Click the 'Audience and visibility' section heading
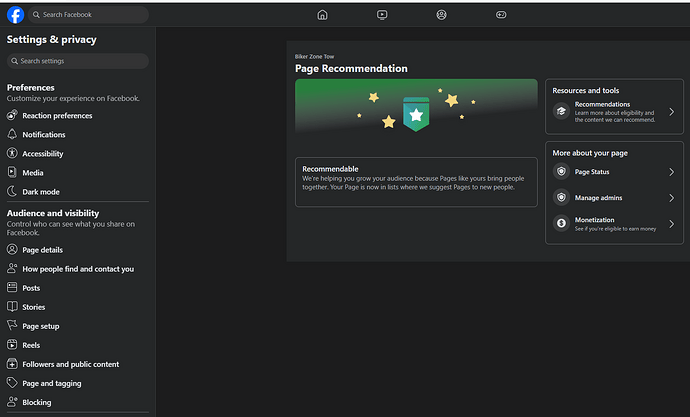 (53, 213)
